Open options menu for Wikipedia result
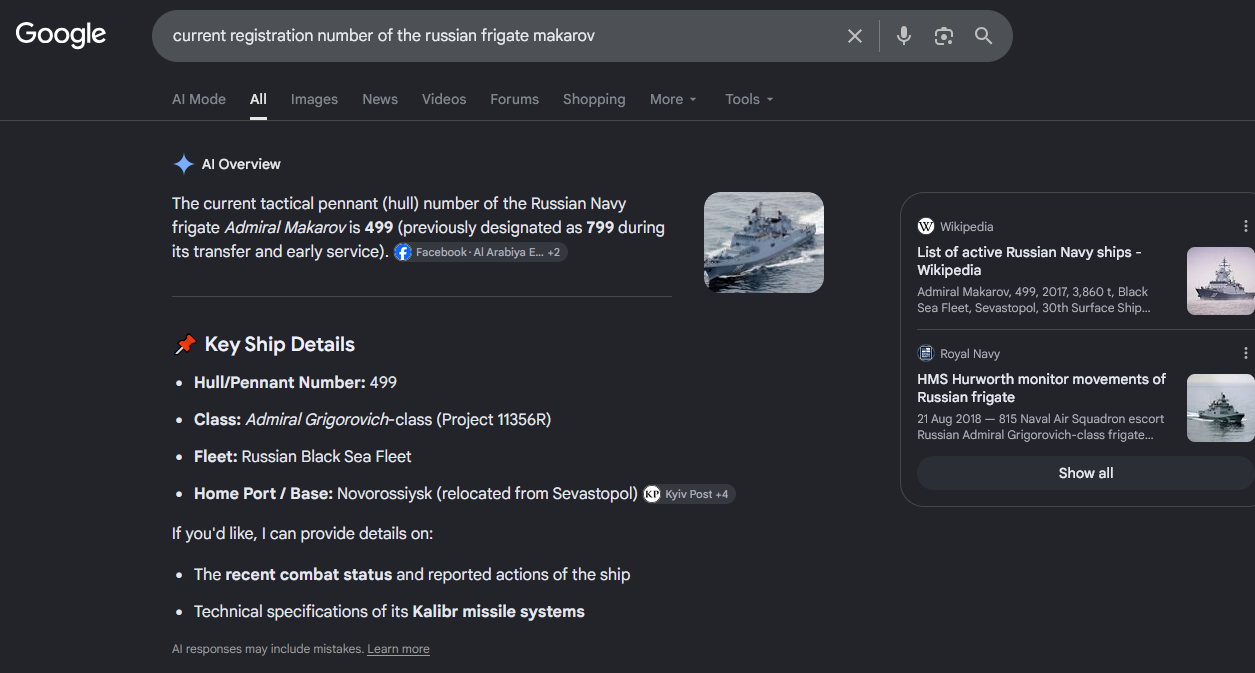1255x673 pixels. (x=1245, y=226)
